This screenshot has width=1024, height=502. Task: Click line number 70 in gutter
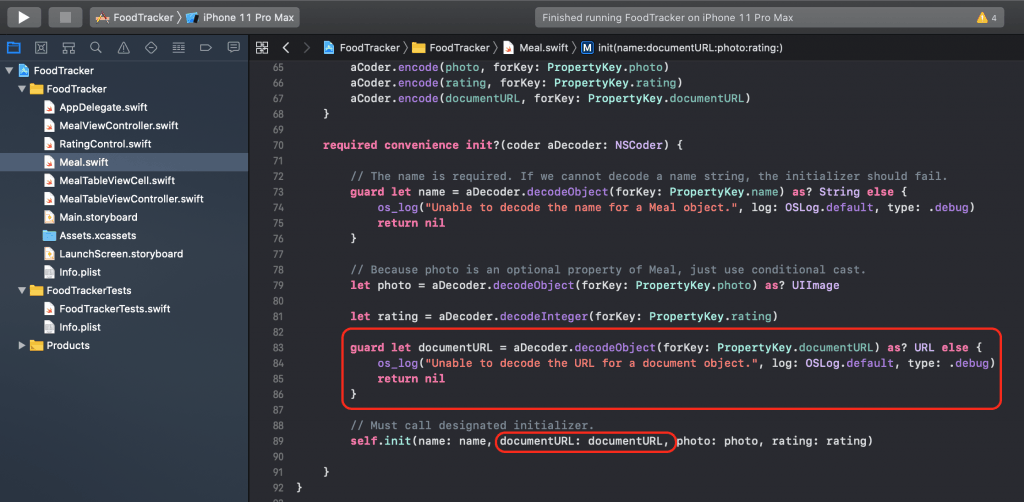pos(278,145)
